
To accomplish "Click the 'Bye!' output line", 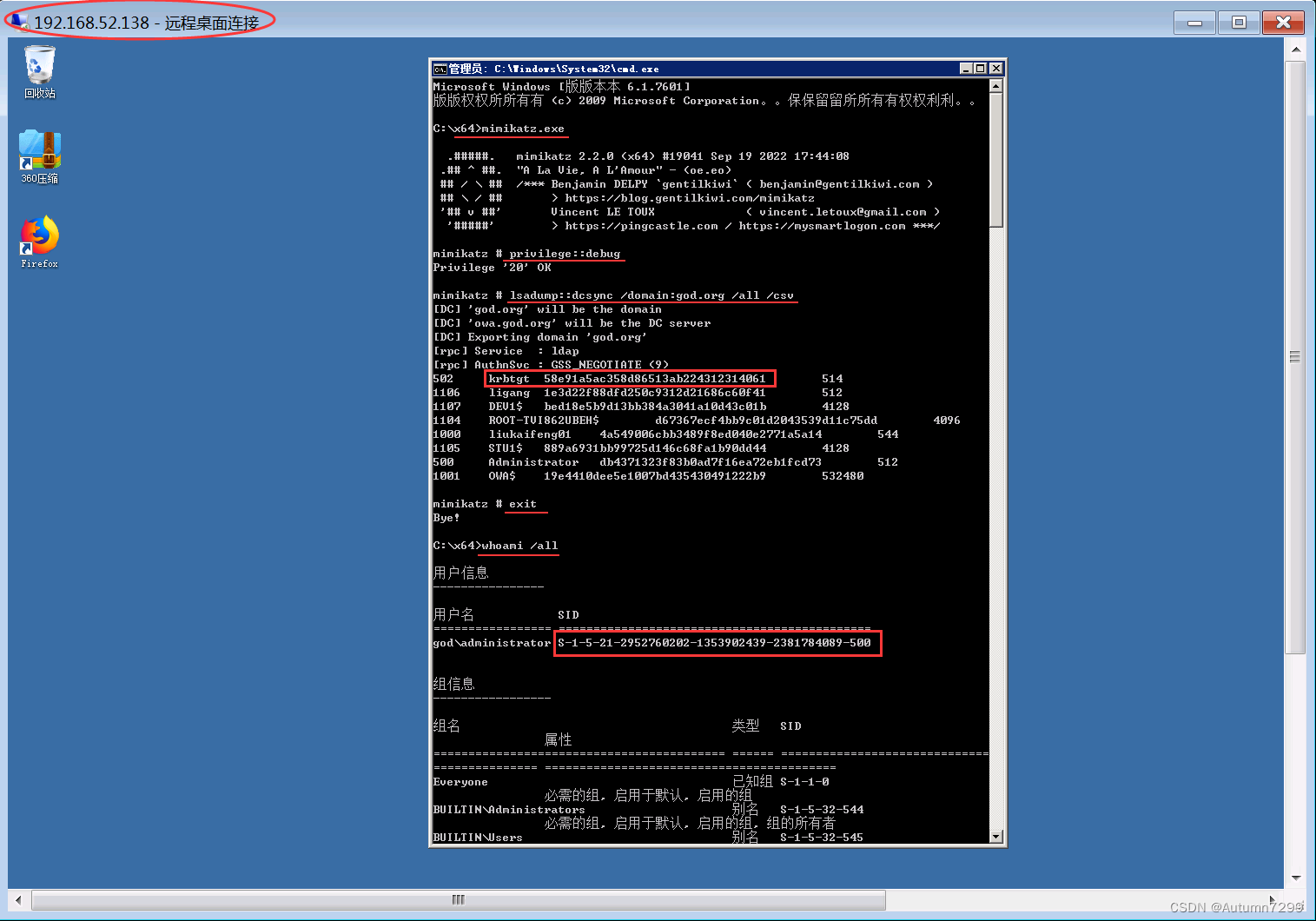I will [446, 518].
